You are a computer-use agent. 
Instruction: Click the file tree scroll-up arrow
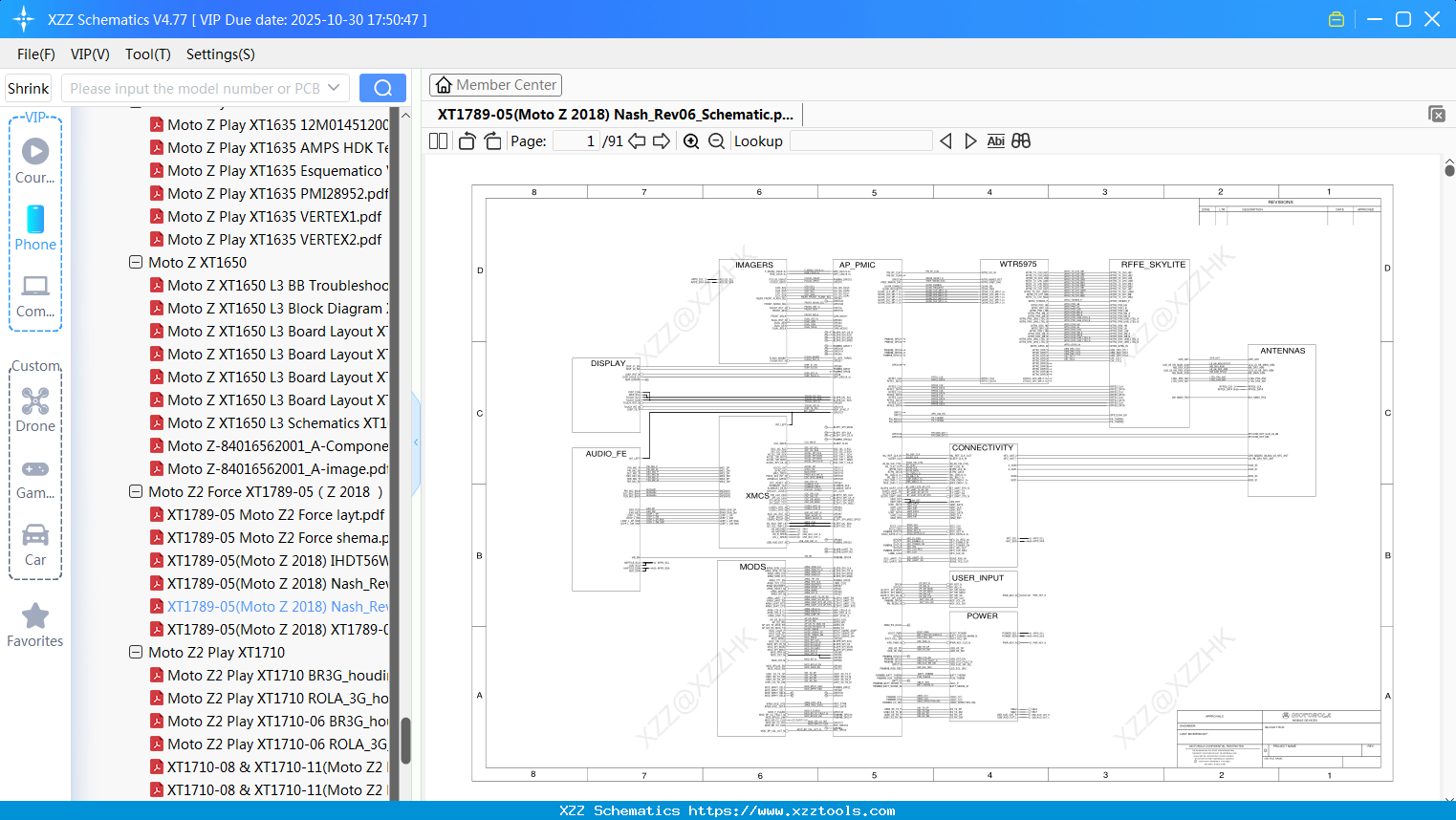(405, 115)
